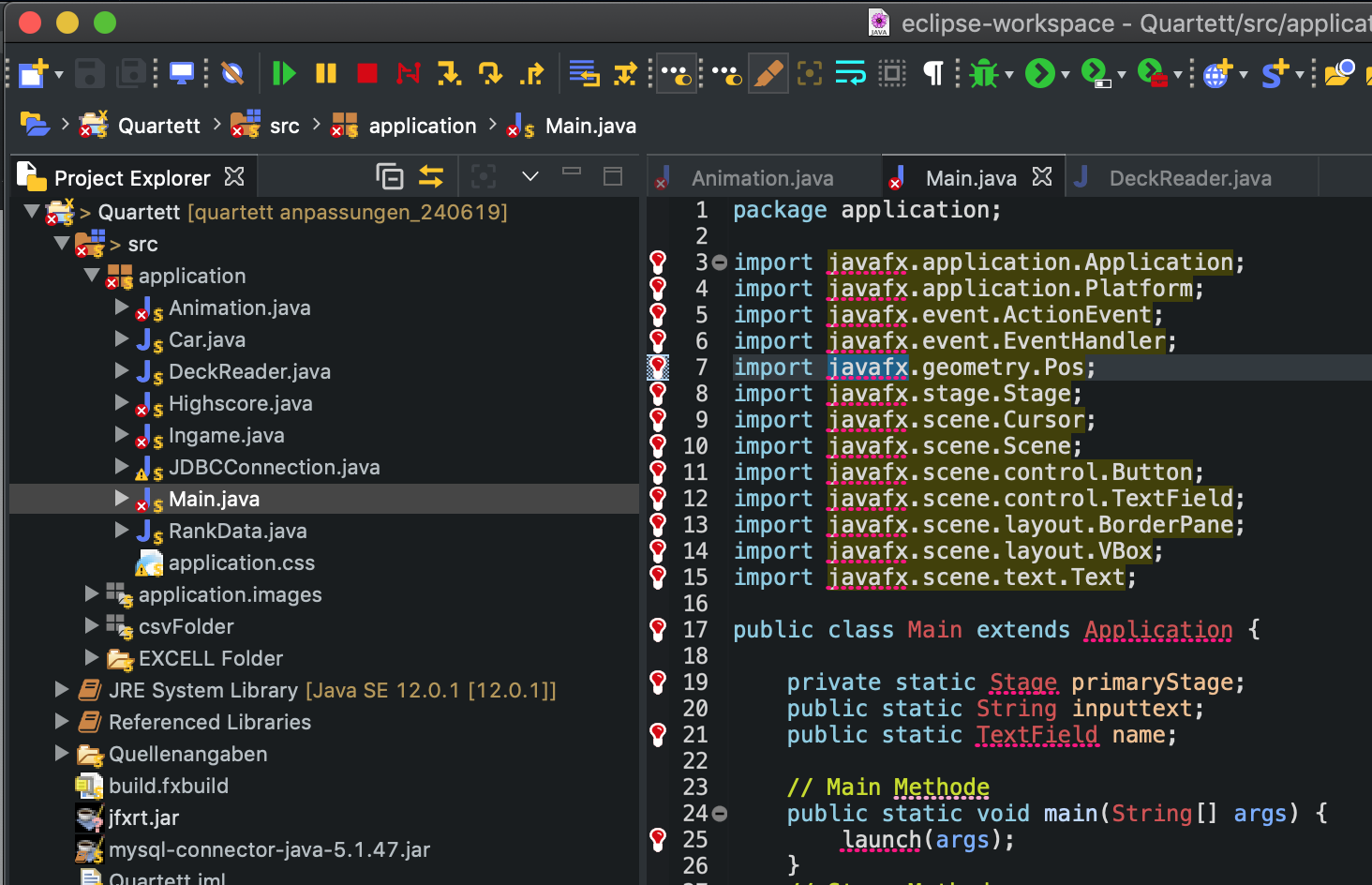The height and width of the screenshot is (885, 1372).
Task: Click Quartett in the breadcrumb path
Action: coord(158,126)
